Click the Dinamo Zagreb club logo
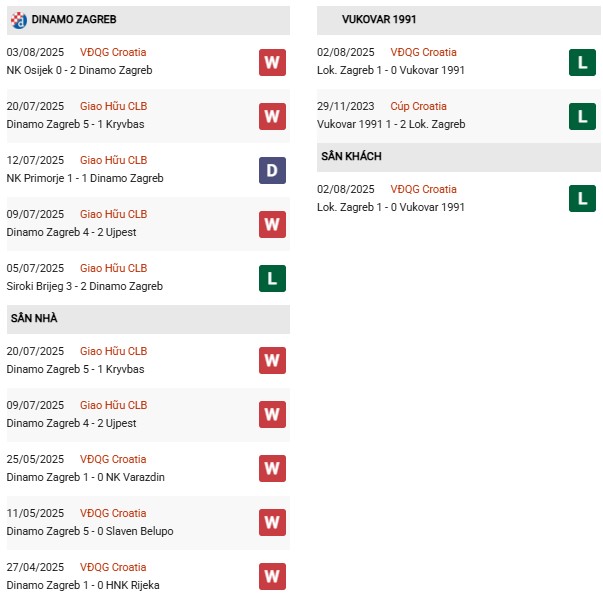Viewport: 603px width, 608px height. [x=17, y=19]
